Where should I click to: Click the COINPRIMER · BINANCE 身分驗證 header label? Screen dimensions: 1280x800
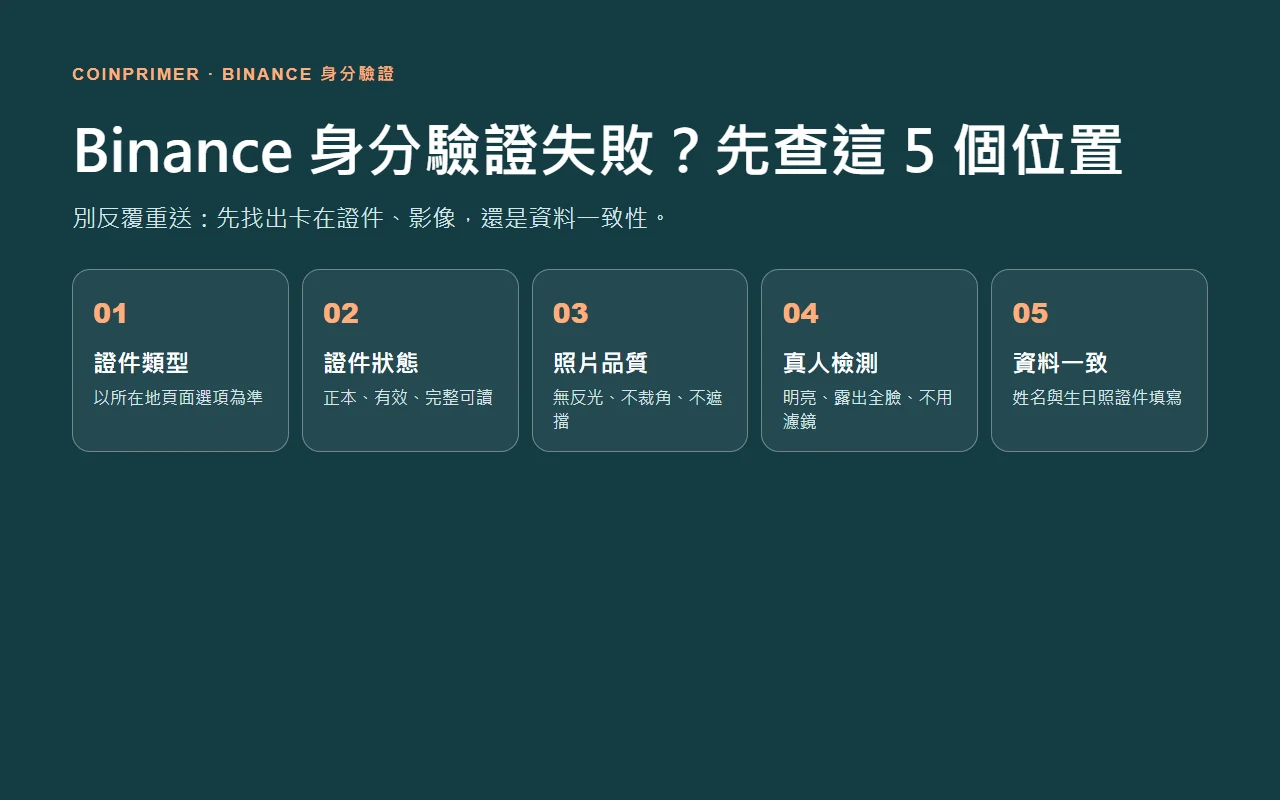click(233, 74)
